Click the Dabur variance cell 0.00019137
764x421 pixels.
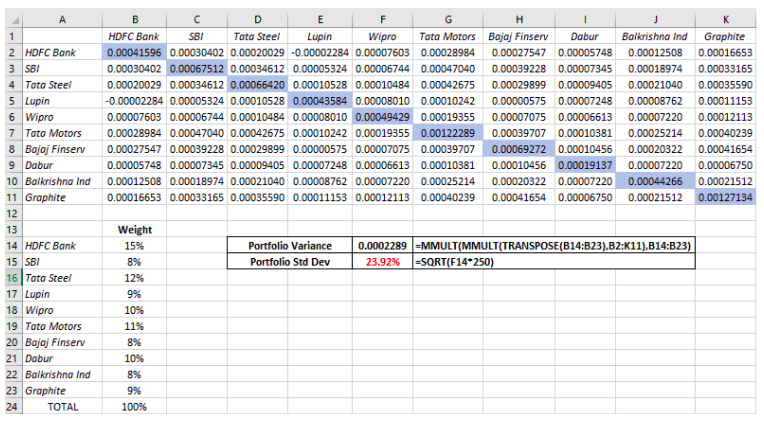coord(585,165)
